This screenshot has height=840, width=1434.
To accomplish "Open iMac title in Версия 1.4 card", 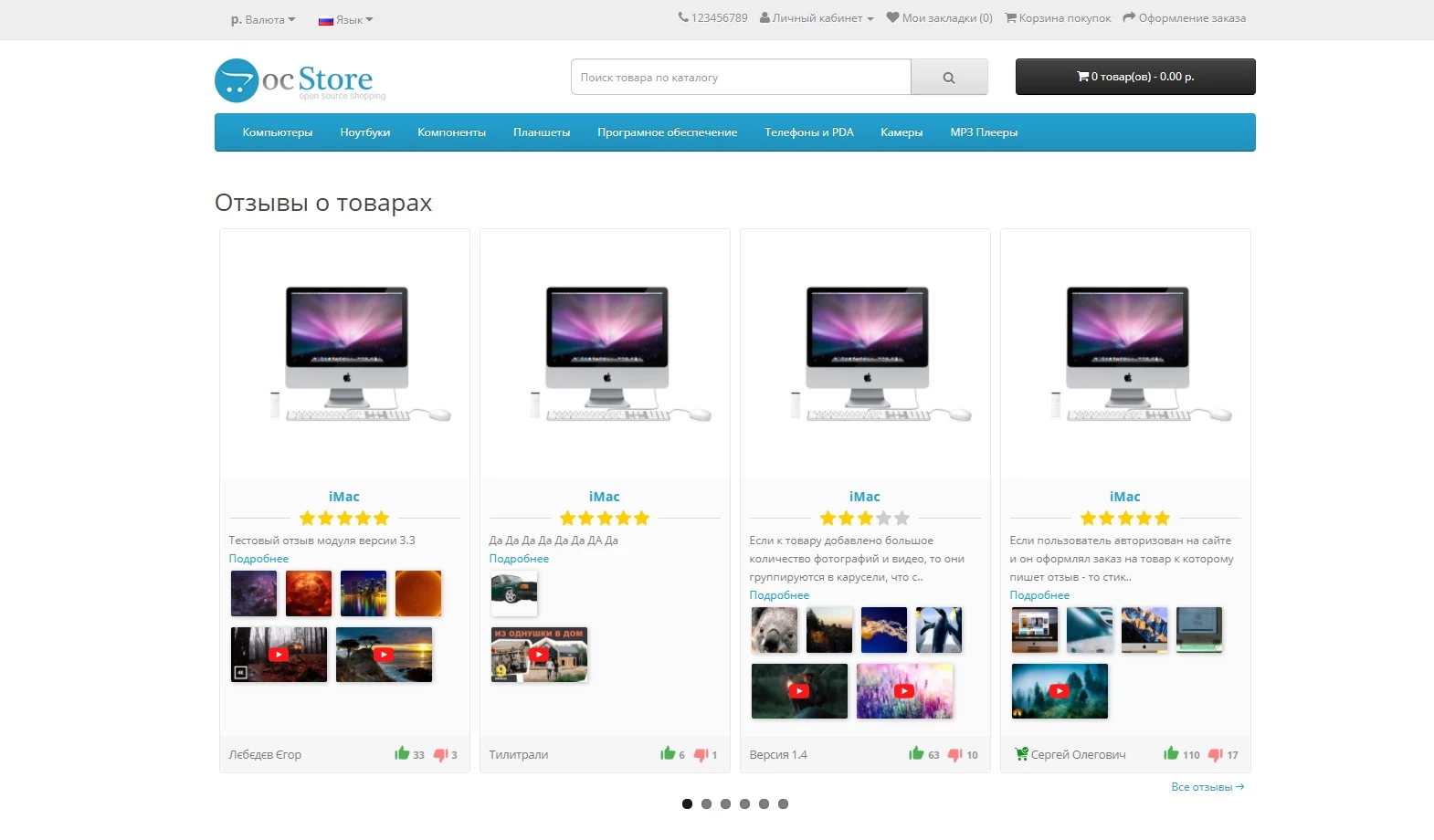I will [865, 497].
